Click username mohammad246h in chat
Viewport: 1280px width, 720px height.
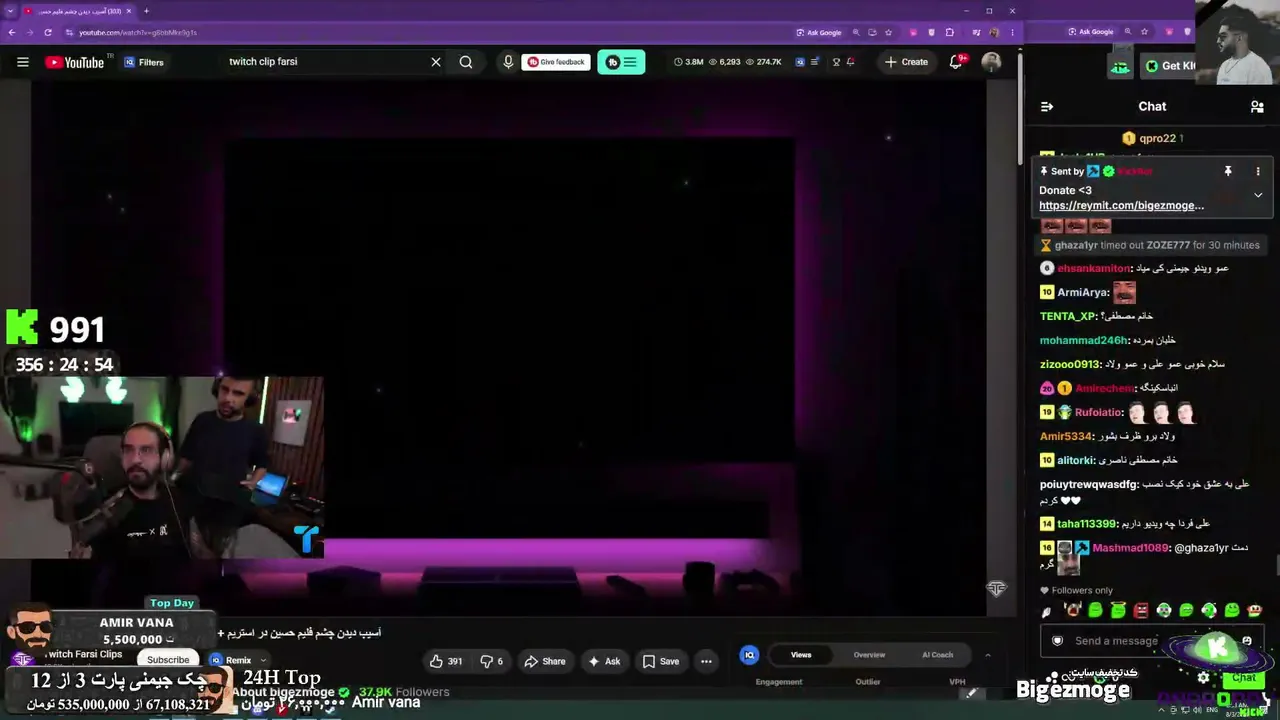click(1083, 340)
